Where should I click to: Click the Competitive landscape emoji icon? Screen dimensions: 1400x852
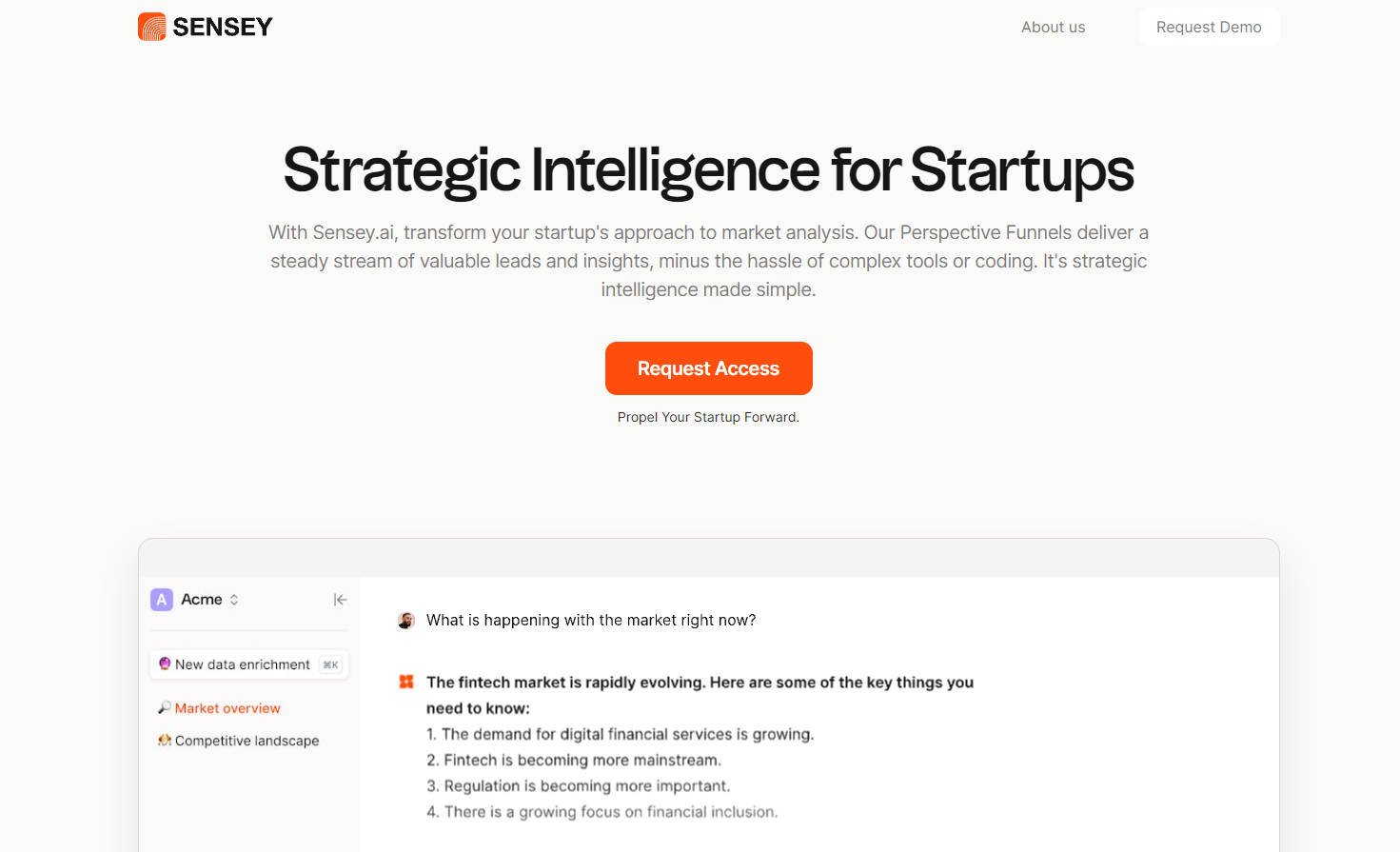(165, 741)
